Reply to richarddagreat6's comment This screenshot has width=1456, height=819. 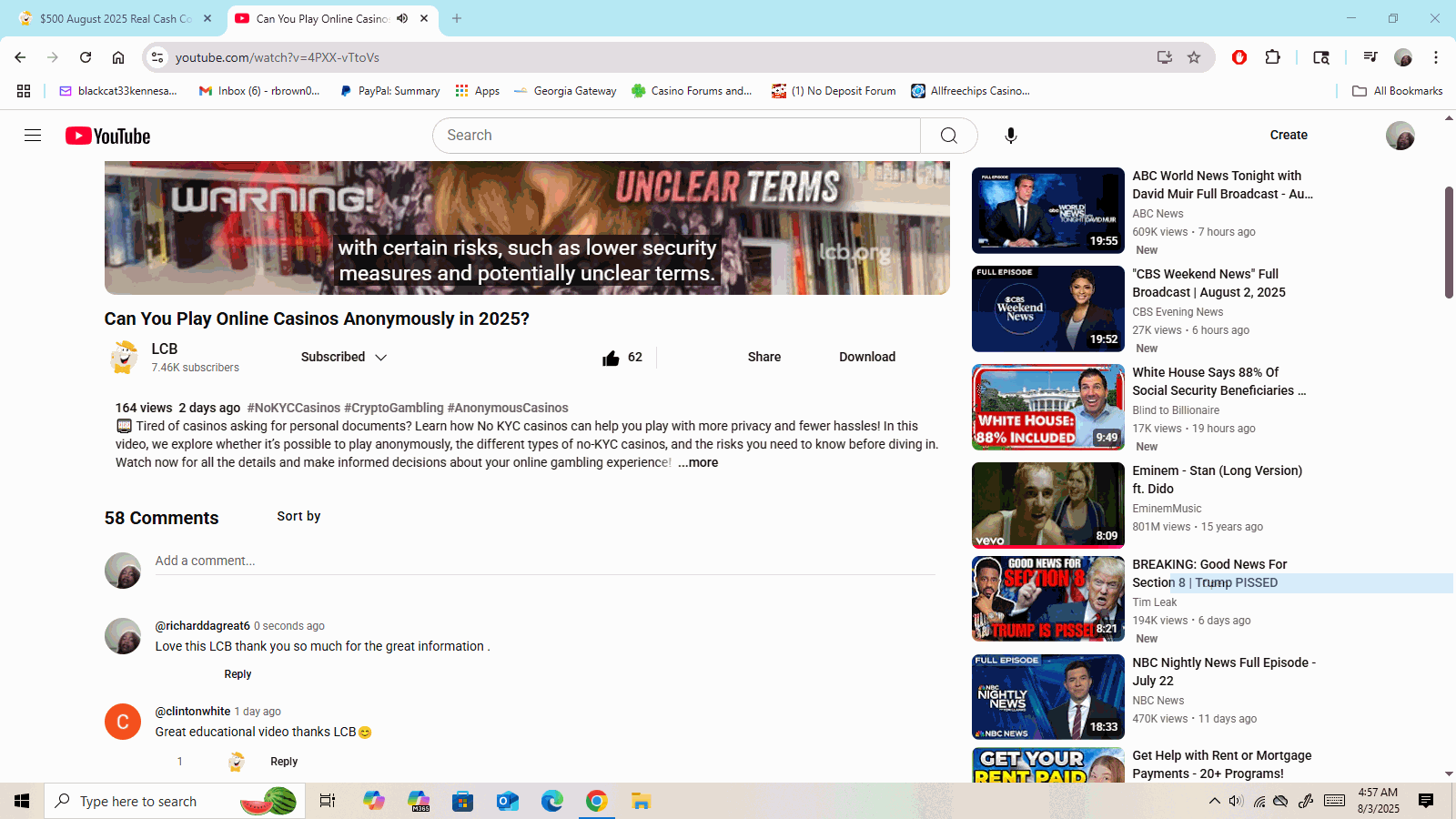(238, 674)
